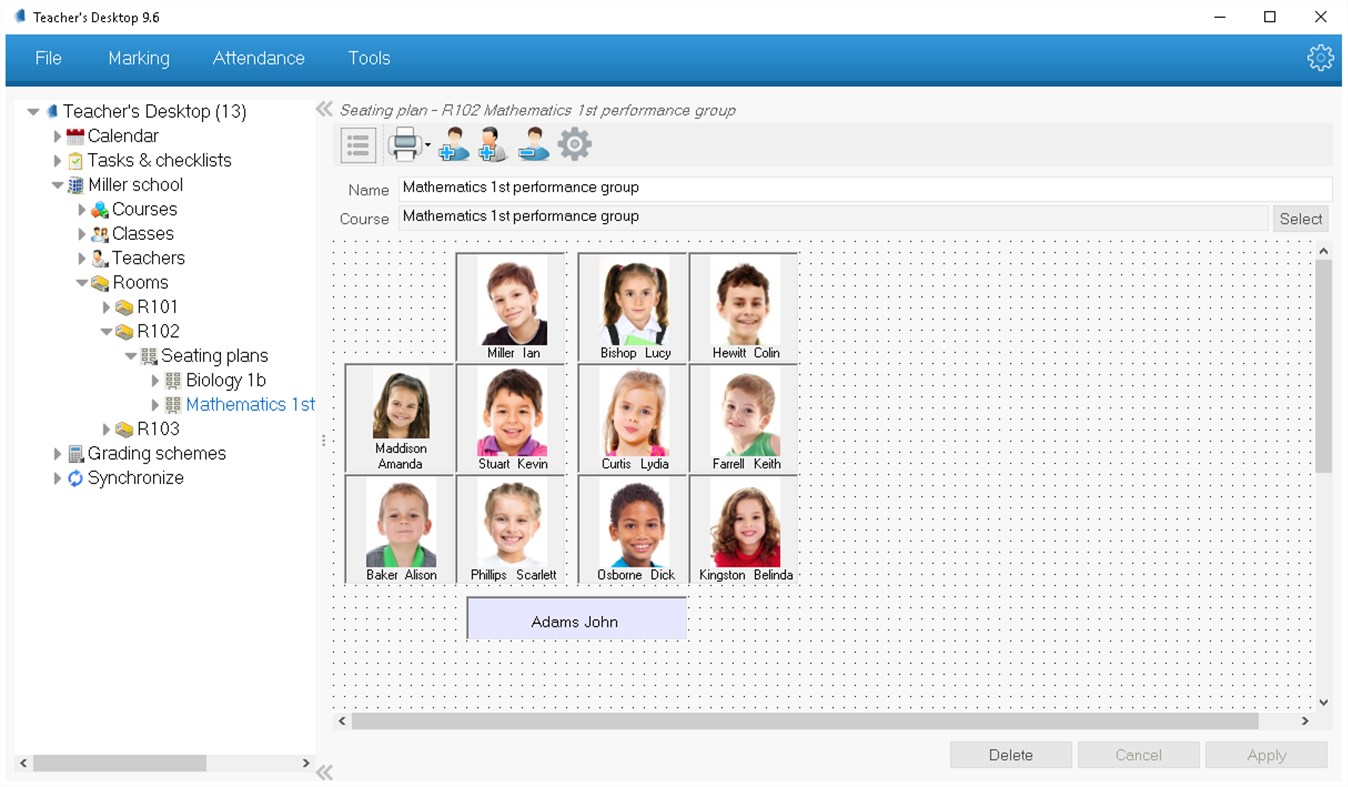
Task: Expand the R103 room node
Action: tap(106, 428)
